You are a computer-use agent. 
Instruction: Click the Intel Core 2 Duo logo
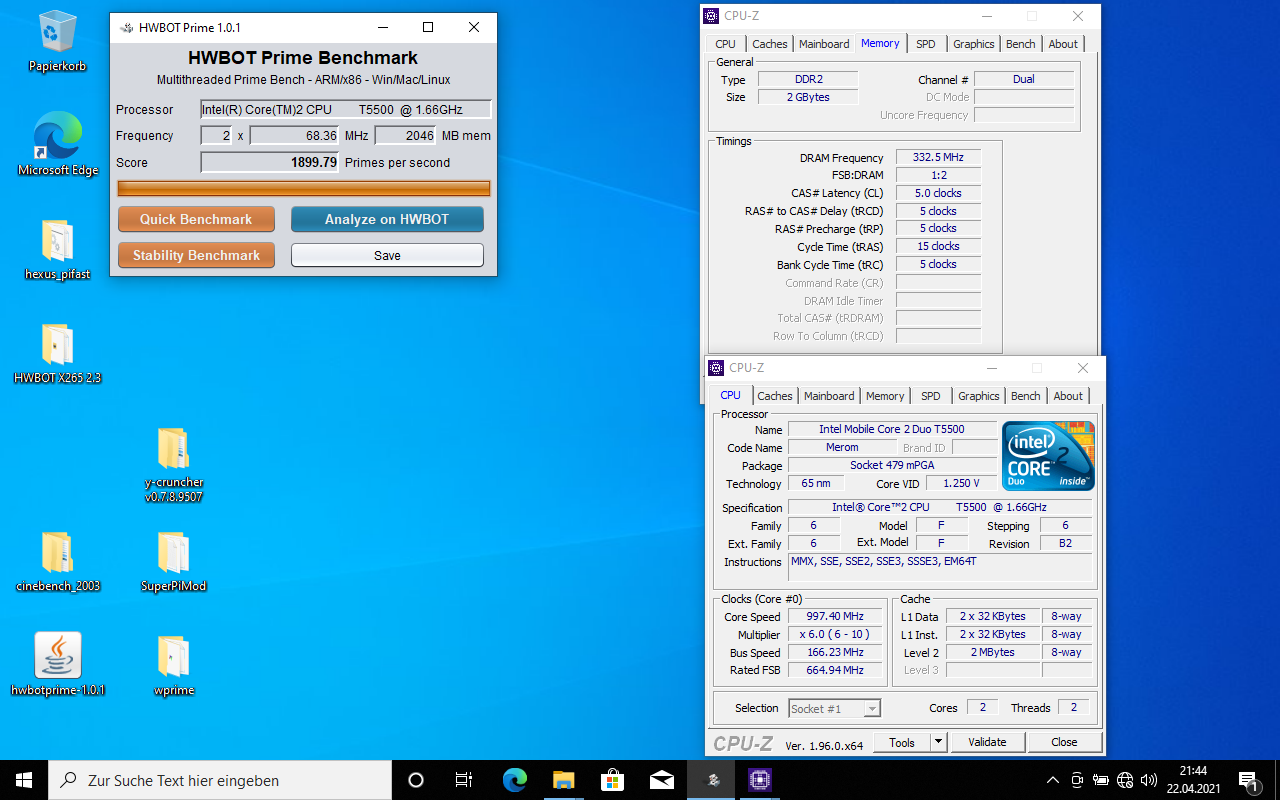tap(1048, 455)
